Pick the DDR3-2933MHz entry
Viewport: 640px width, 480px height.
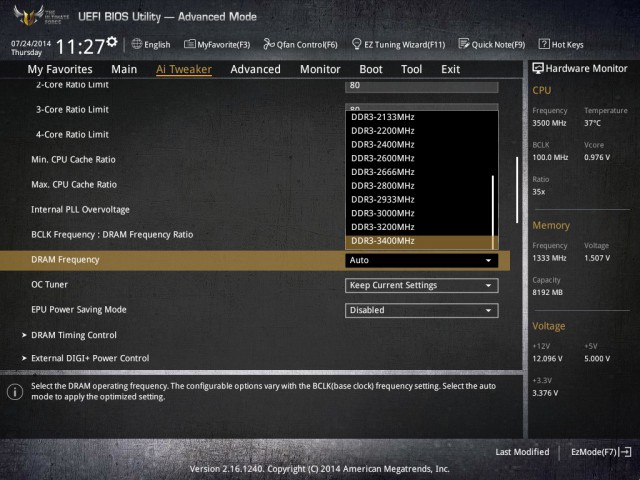[x=419, y=200]
